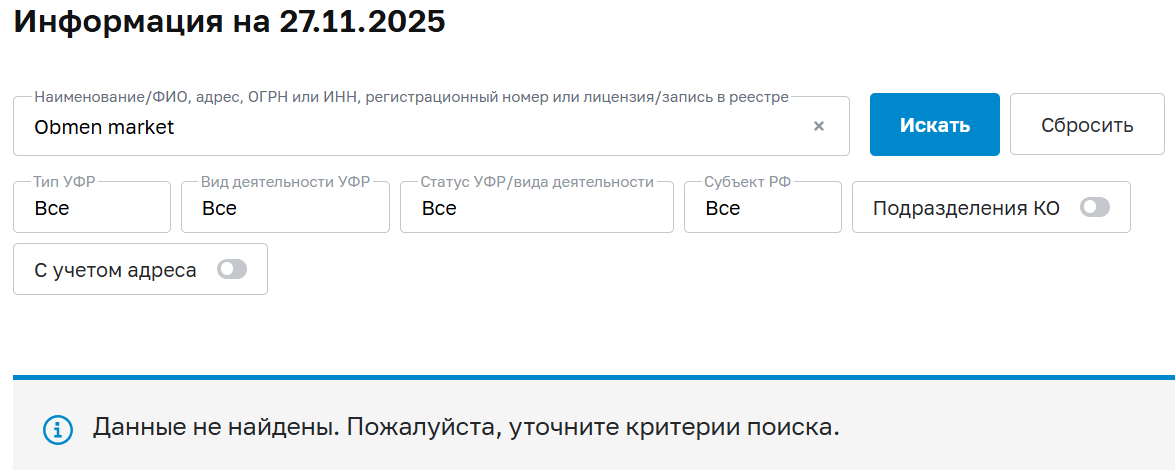Screen dimensions: 1175x473
Task: Enable the Подразделения КО switch
Action: [1095, 207]
